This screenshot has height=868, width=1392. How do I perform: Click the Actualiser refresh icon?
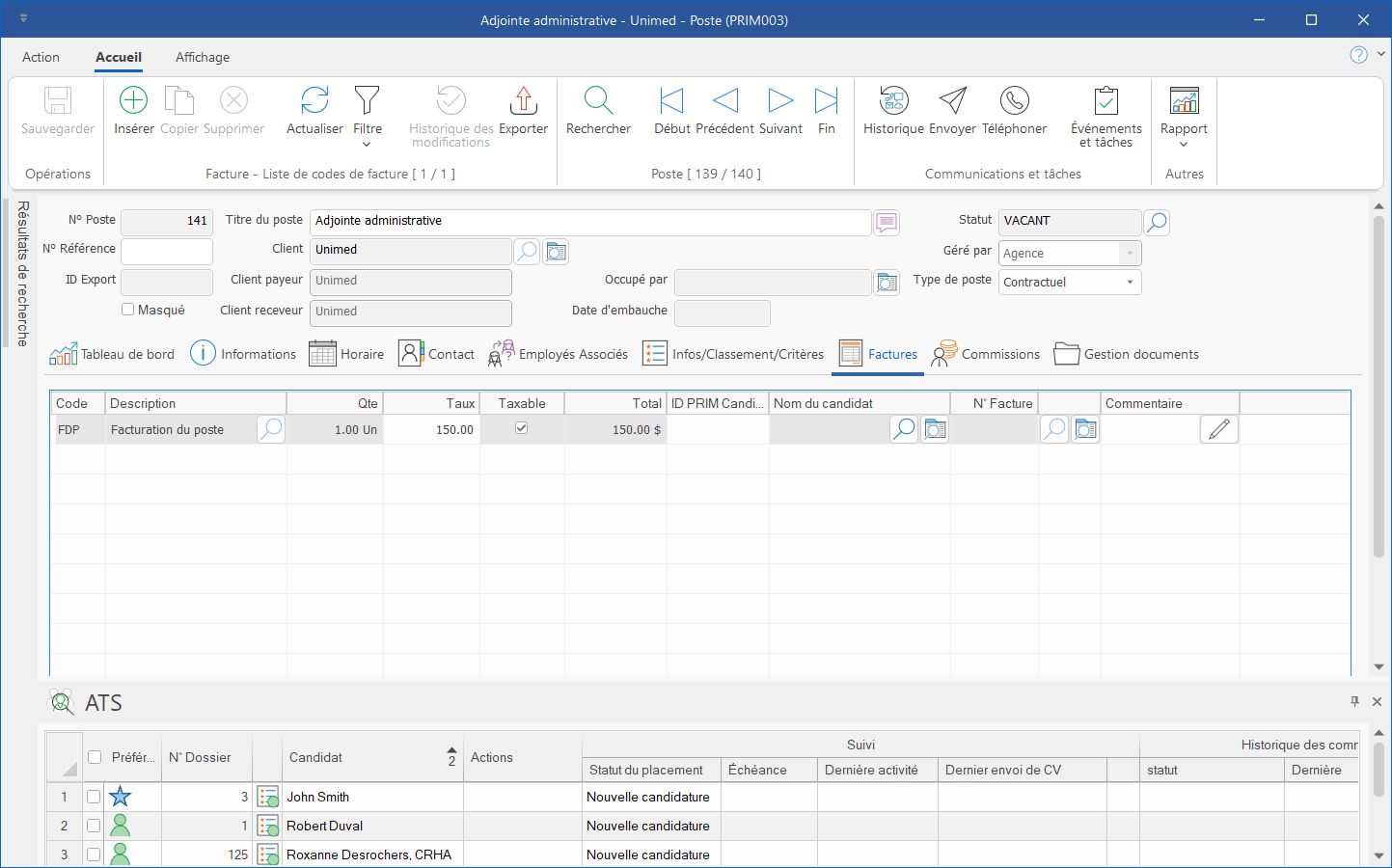coord(314,101)
